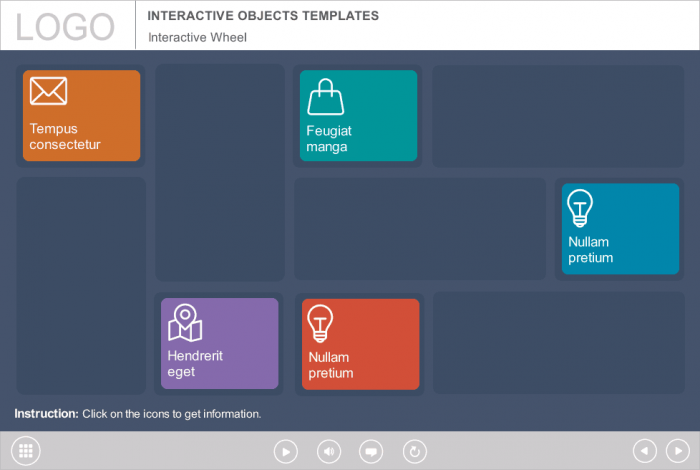The height and width of the screenshot is (470, 700).
Task: Select the "Hendrerit eget" tile label
Action: pos(194,364)
